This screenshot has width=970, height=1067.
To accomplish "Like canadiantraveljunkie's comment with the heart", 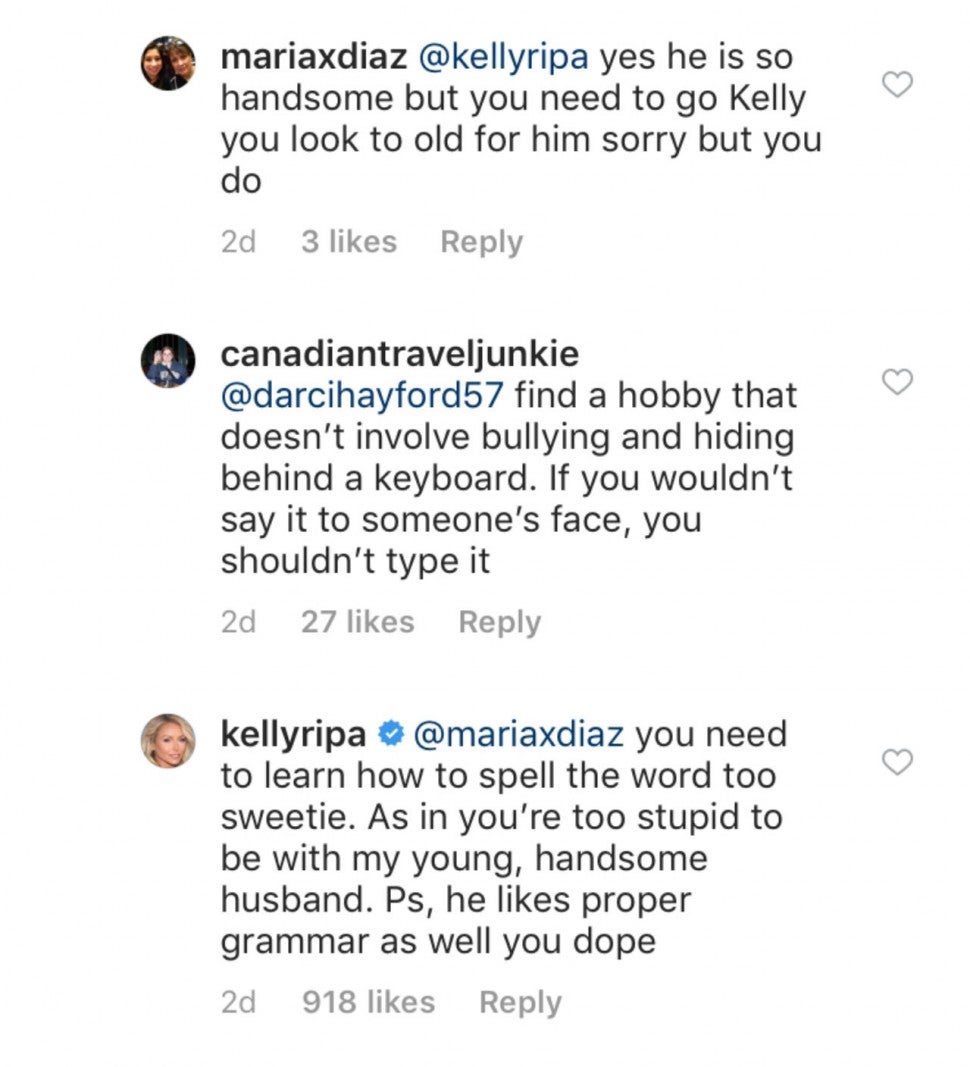I will pyautogui.click(x=899, y=381).
